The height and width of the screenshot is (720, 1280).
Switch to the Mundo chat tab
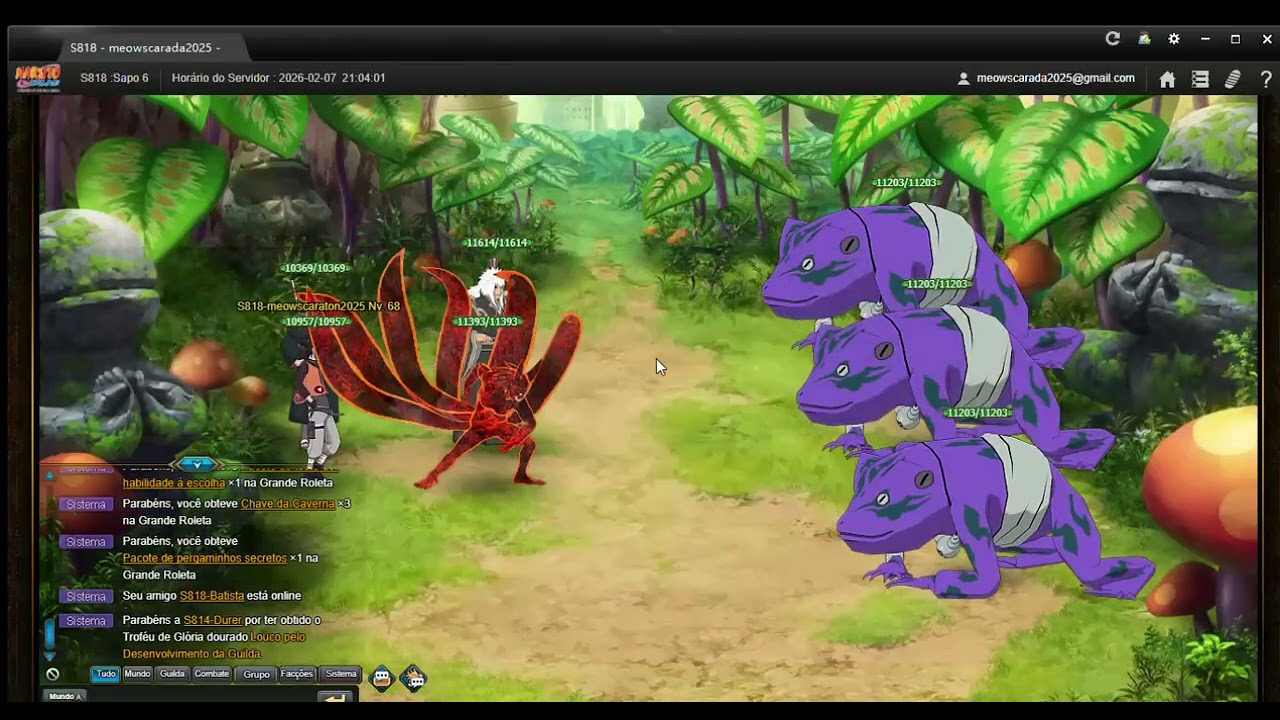(x=137, y=674)
